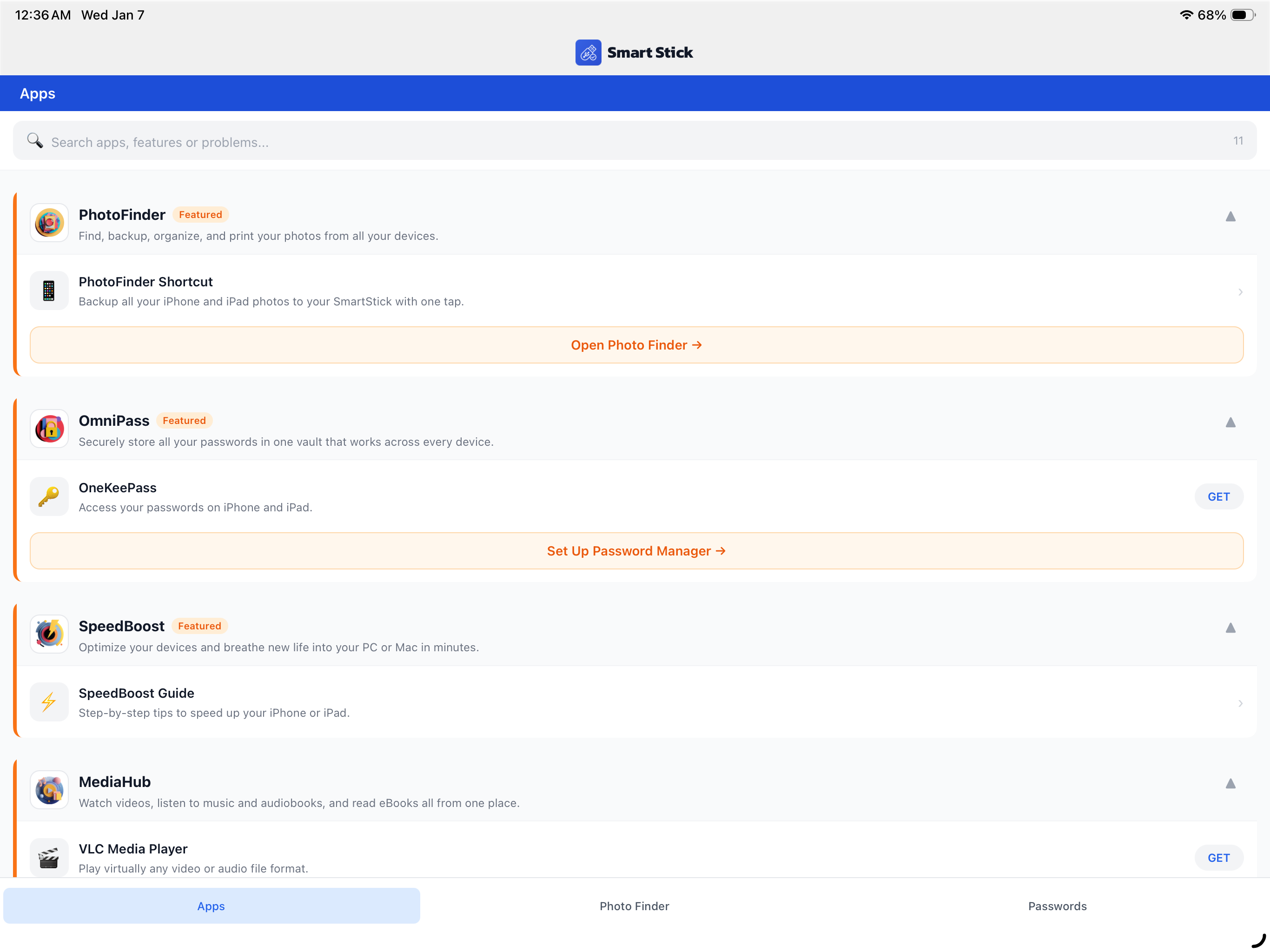Switch to the Passwords tab
The image size is (1270, 952).
pyautogui.click(x=1057, y=906)
